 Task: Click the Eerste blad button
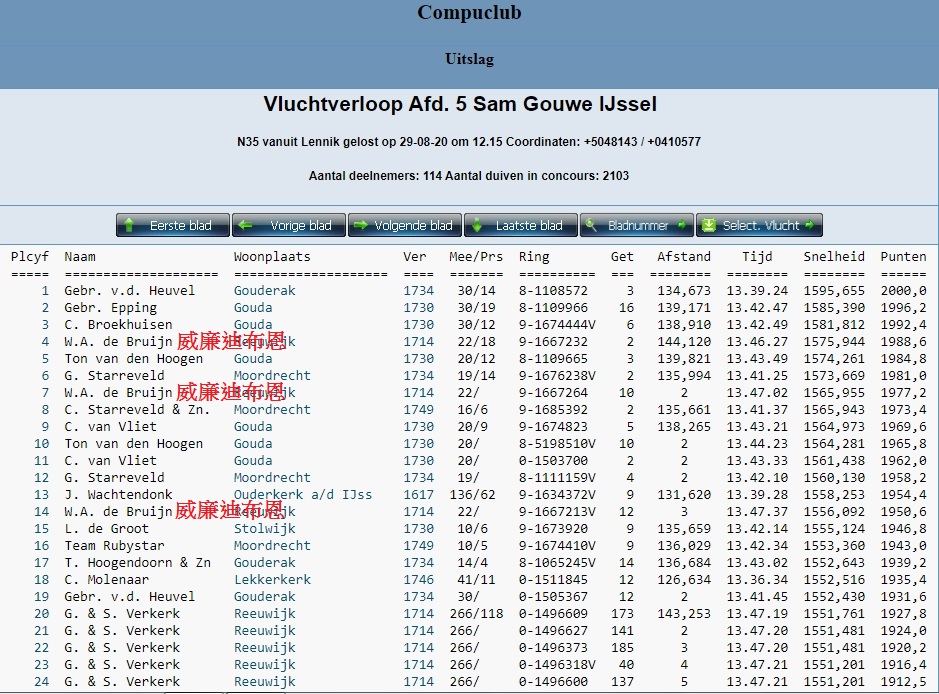coord(172,225)
